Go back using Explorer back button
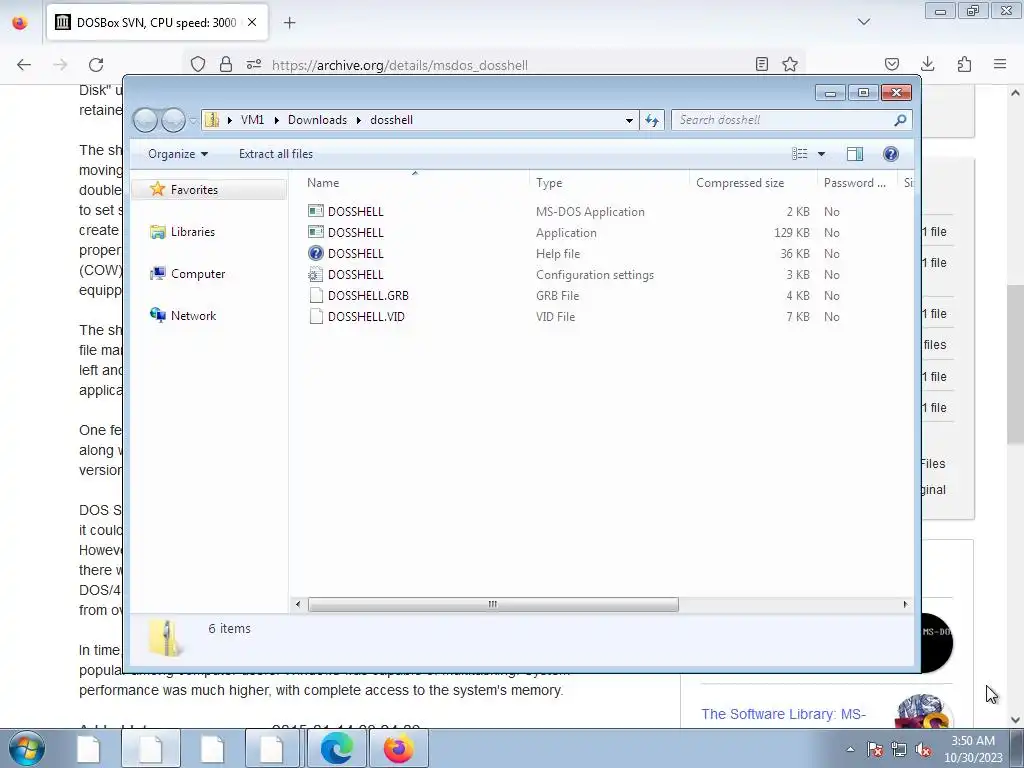The width and height of the screenshot is (1024, 768). (x=145, y=120)
